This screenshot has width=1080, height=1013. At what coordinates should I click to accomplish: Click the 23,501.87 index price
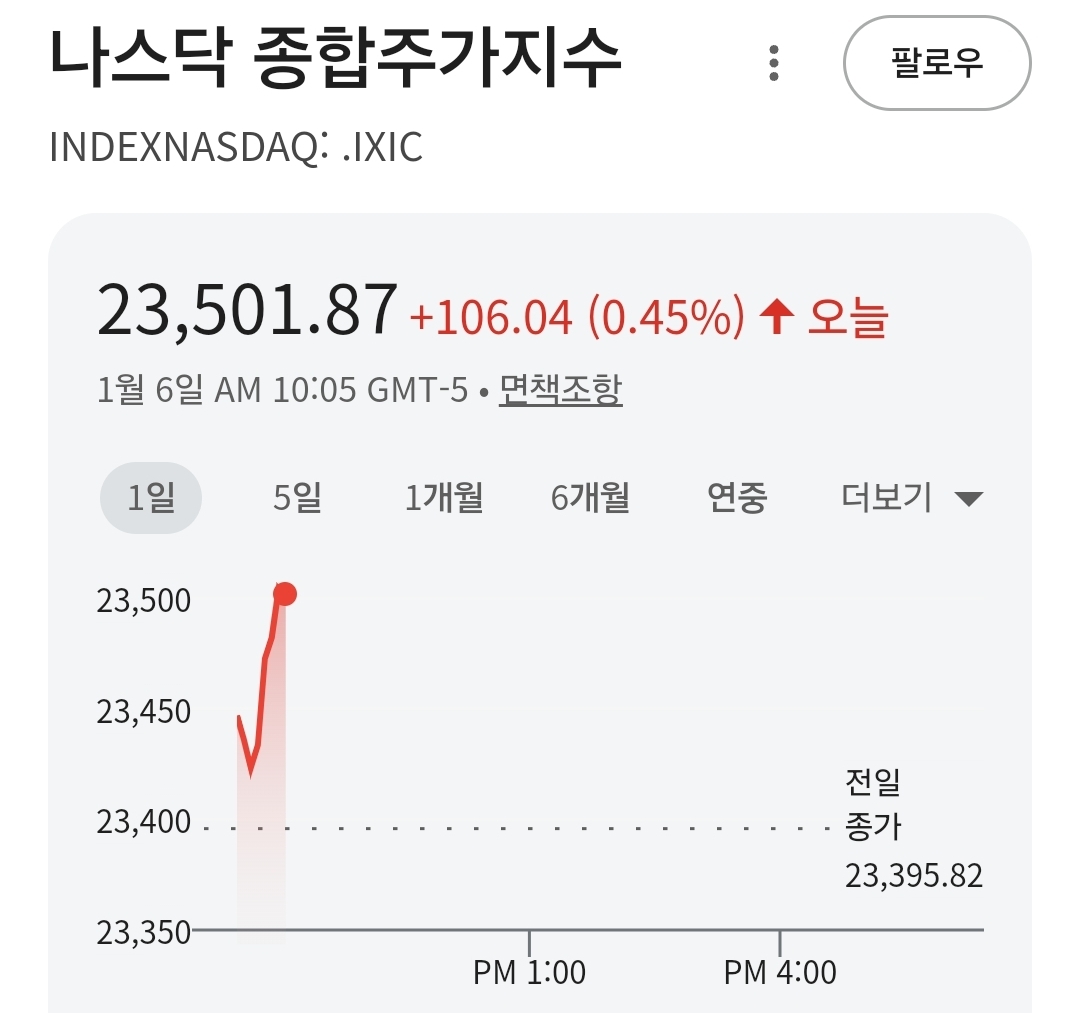point(247,311)
